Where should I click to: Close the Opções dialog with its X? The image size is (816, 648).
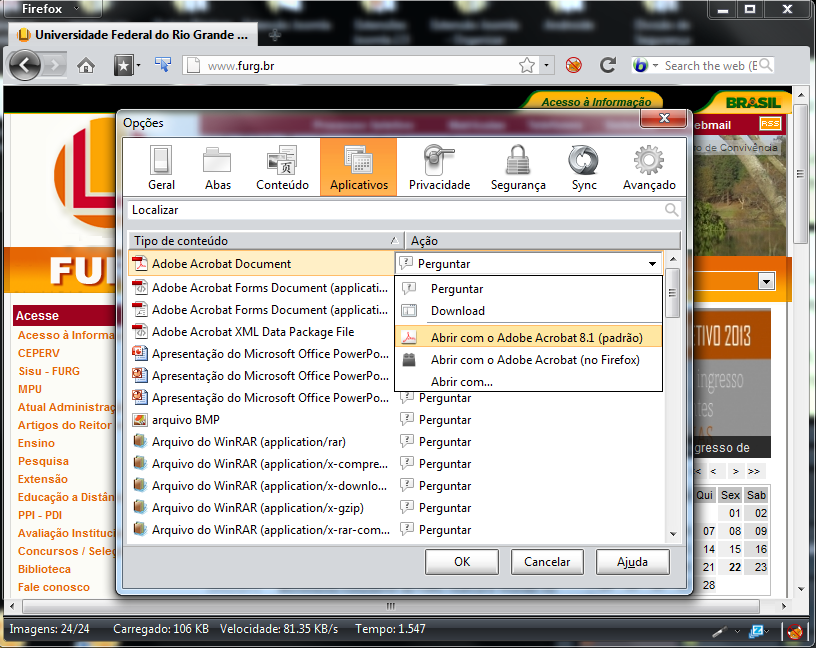pos(664,118)
